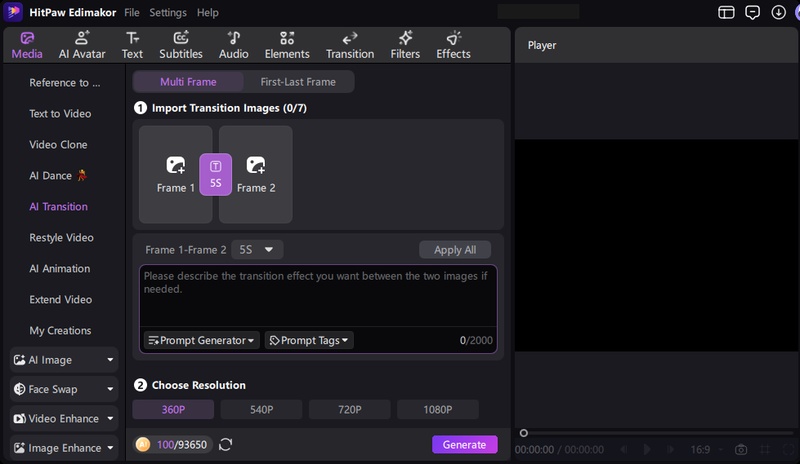Screen dimensions: 800x464
Task: Select 1080P resolution
Action: click(x=438, y=409)
